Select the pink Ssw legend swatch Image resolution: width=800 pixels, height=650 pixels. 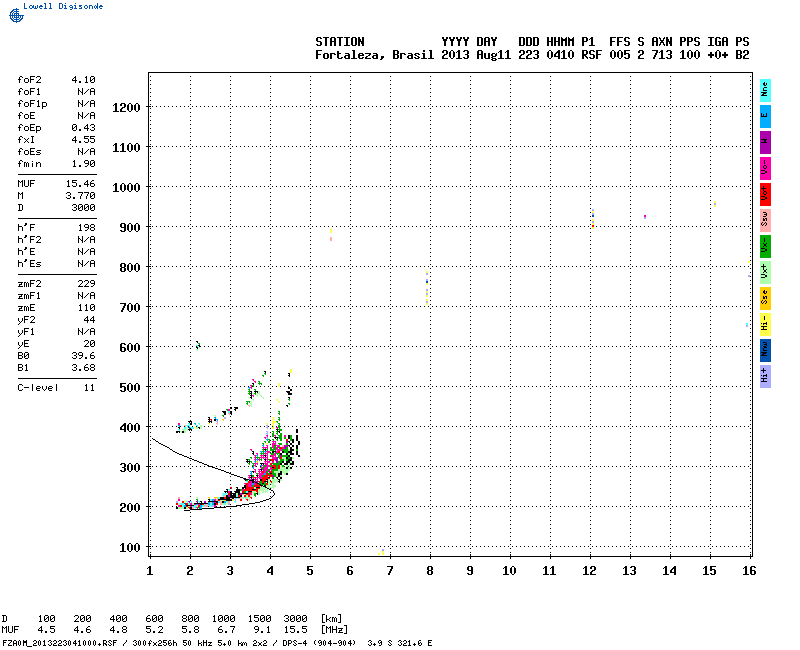[765, 220]
